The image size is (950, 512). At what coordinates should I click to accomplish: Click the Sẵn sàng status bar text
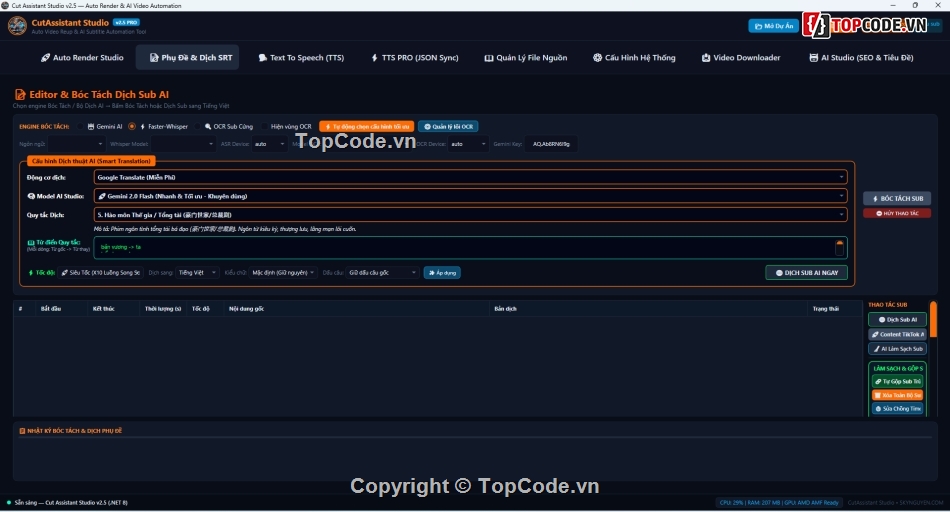pyautogui.click(x=71, y=503)
